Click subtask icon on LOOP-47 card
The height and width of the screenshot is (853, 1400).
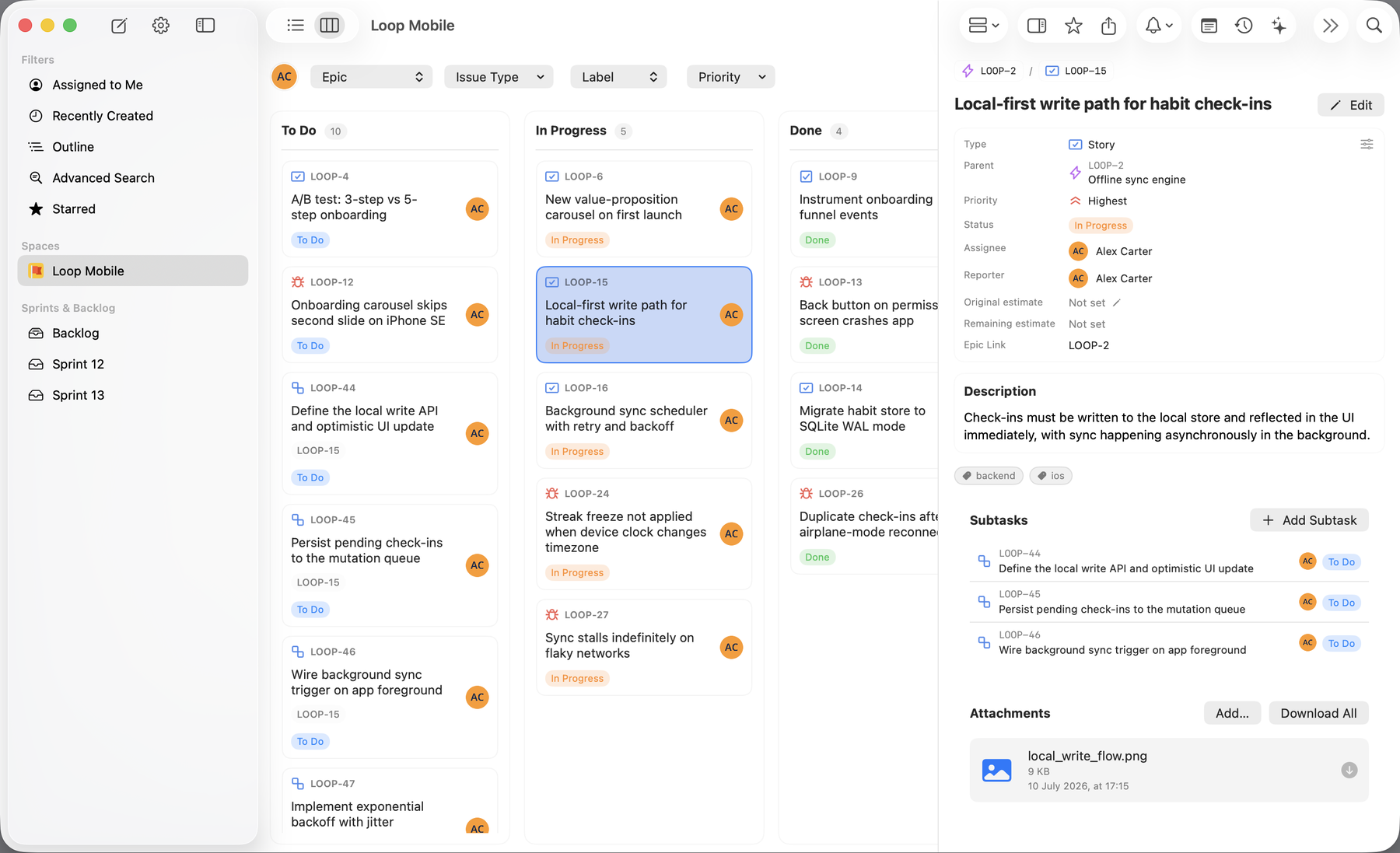(x=298, y=784)
